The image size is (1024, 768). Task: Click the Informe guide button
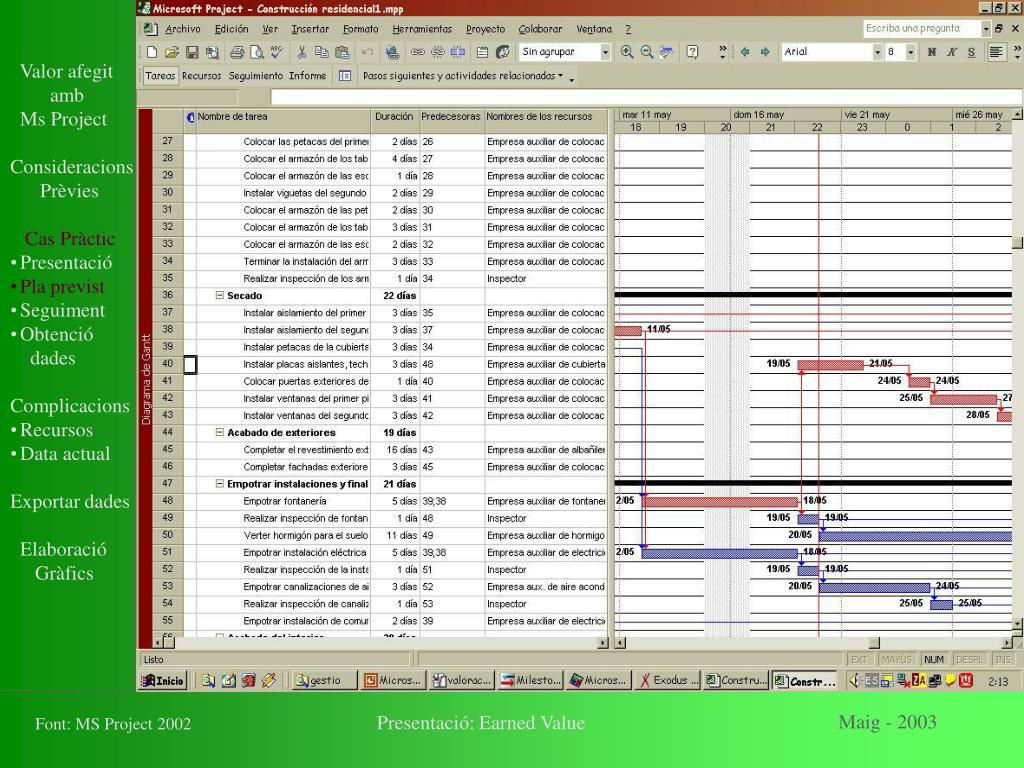[308, 76]
